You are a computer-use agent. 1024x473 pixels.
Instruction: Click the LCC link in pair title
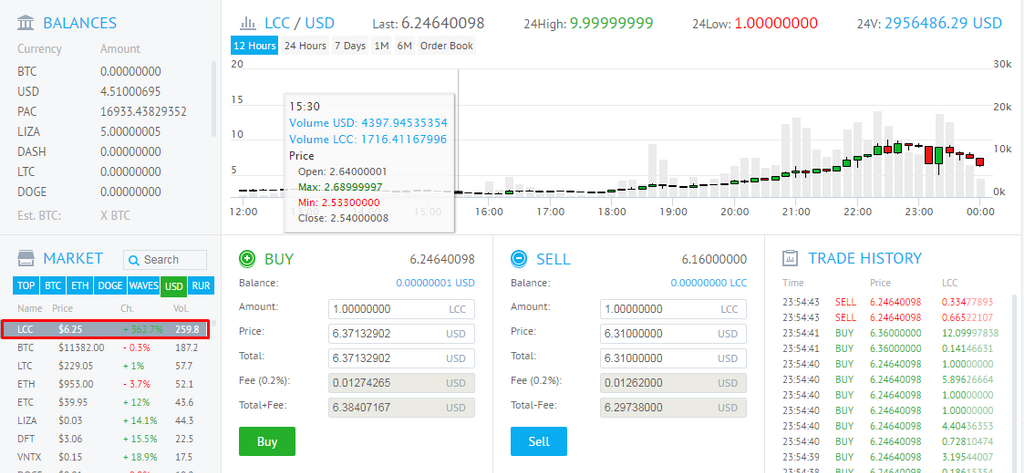pyautogui.click(x=277, y=24)
